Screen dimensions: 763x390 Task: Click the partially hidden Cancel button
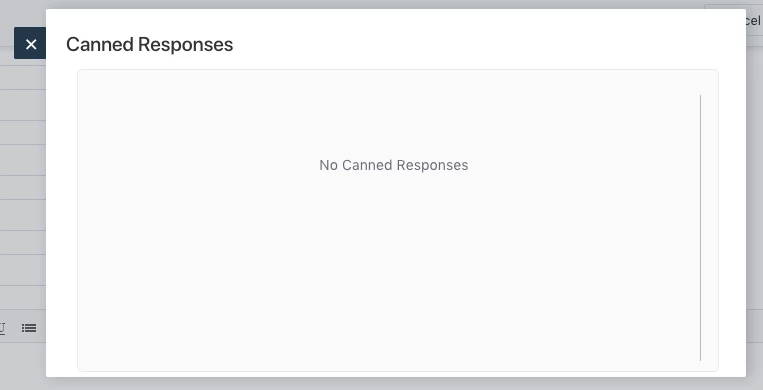coord(754,20)
